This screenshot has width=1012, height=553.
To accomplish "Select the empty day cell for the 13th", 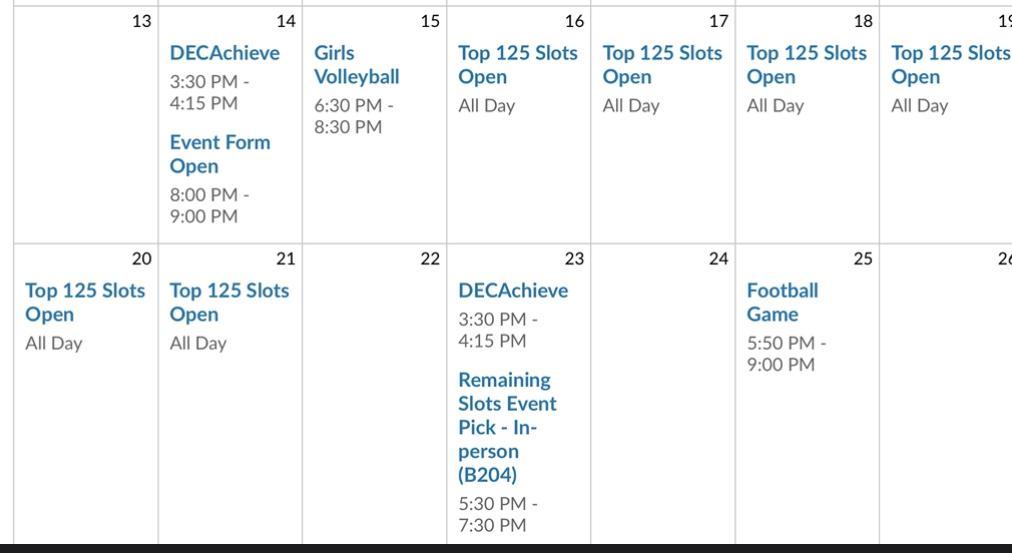I will tap(85, 130).
